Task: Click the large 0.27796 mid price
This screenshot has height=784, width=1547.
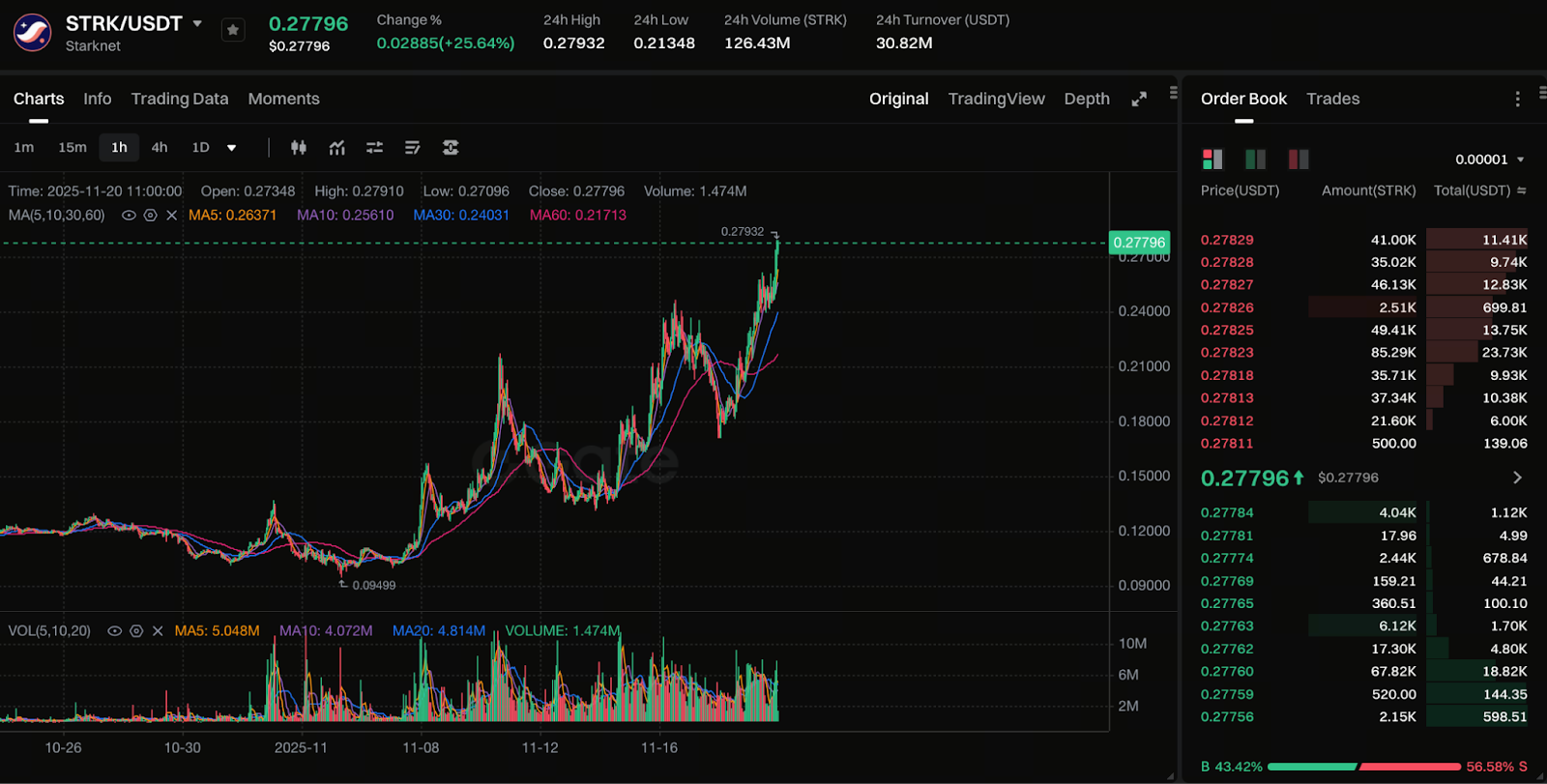Action: (x=1245, y=478)
